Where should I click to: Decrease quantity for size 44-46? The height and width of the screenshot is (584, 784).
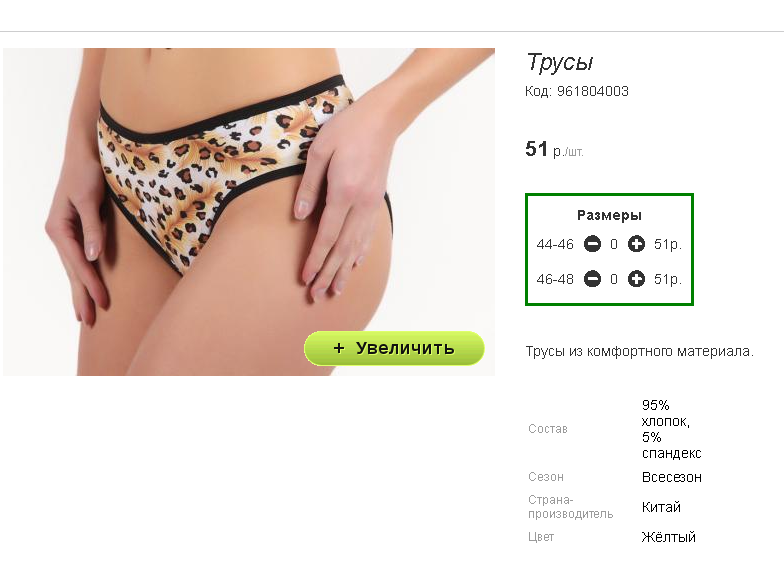tap(592, 244)
